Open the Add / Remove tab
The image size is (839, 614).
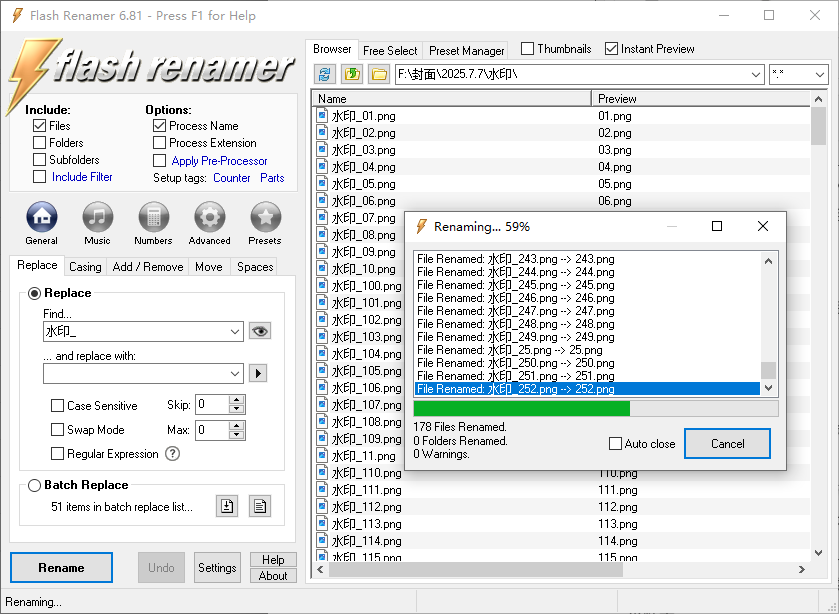(148, 267)
